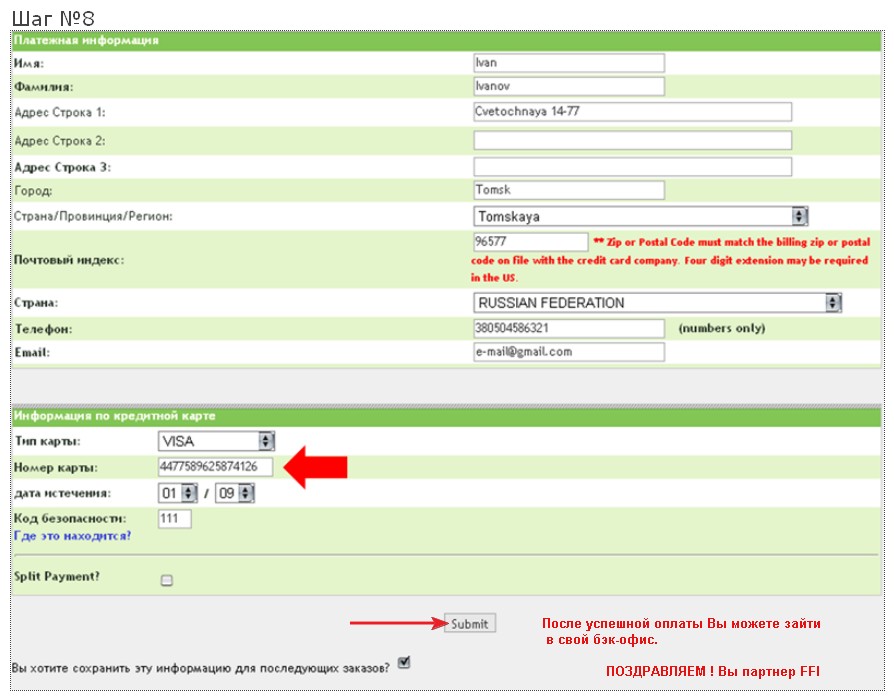Click the postal code field

pos(530,242)
